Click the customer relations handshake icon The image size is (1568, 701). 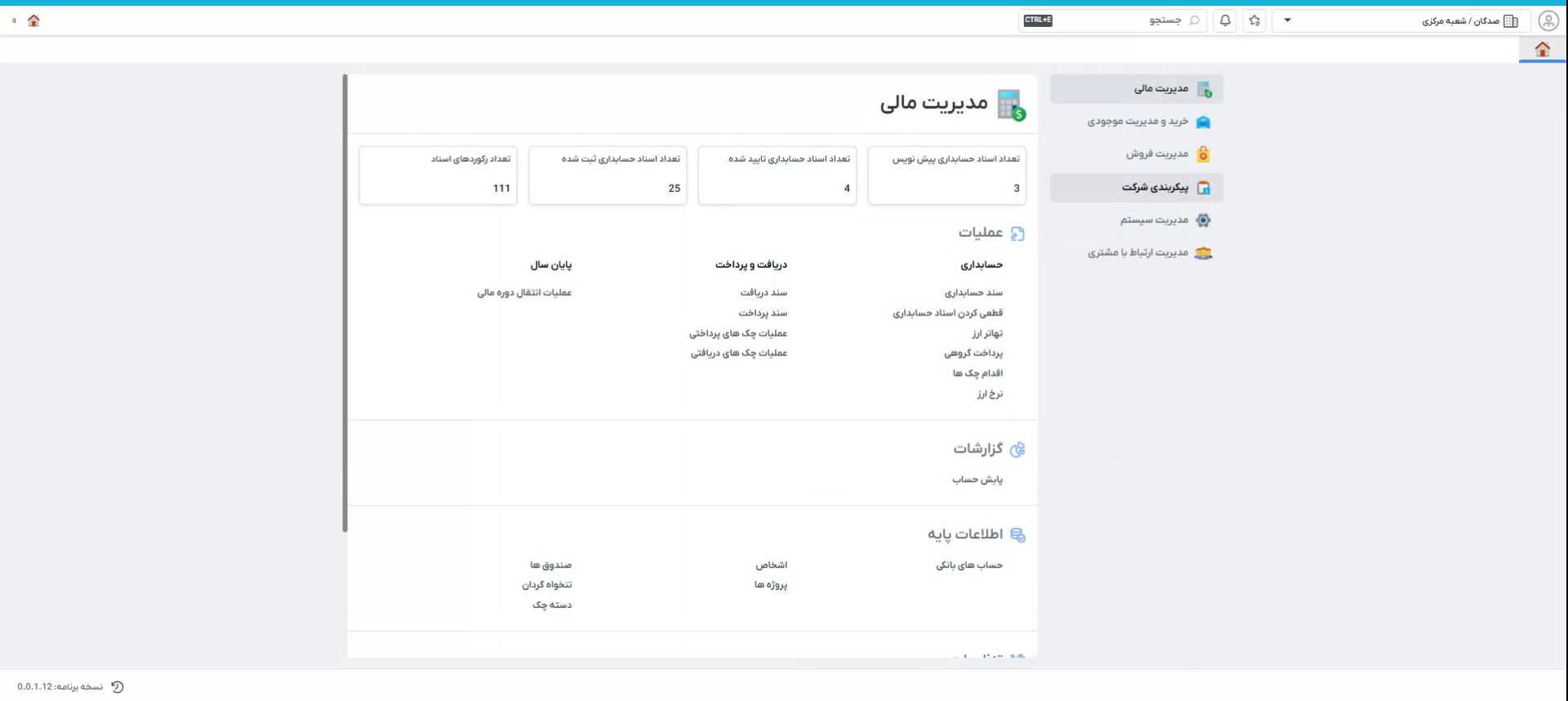pyautogui.click(x=1203, y=253)
